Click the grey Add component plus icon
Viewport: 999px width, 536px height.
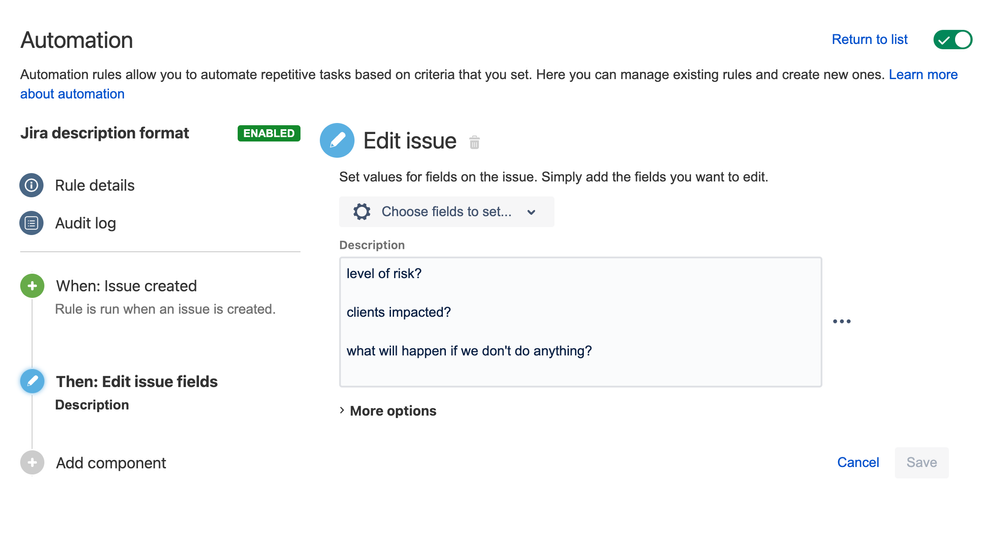[32, 463]
